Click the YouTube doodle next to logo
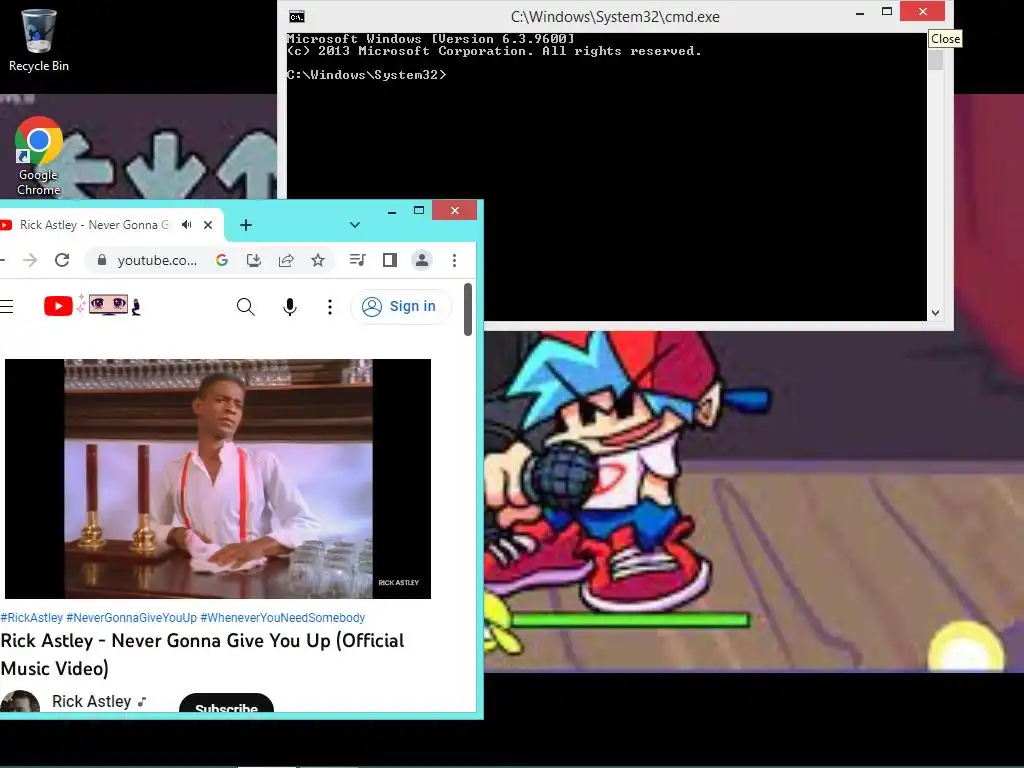Viewport: 1024px width, 768px height. pyautogui.click(x=109, y=305)
